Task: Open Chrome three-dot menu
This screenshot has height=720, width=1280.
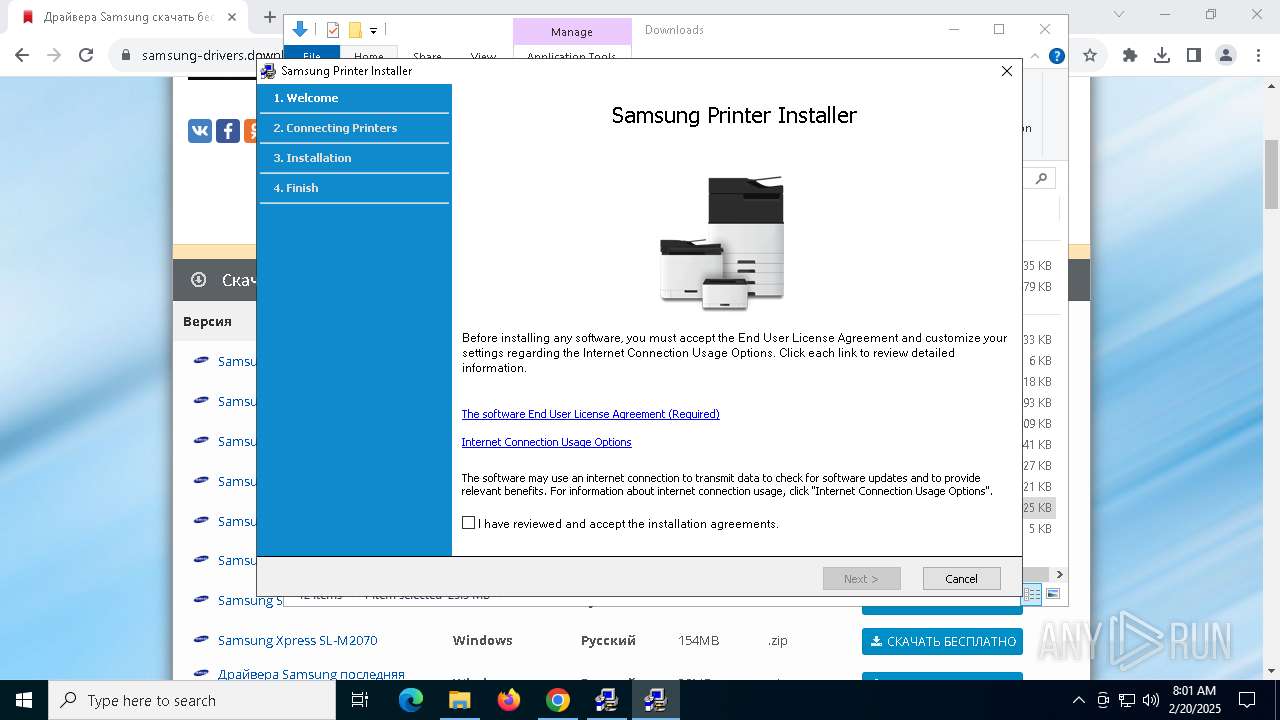Action: 1256,55
